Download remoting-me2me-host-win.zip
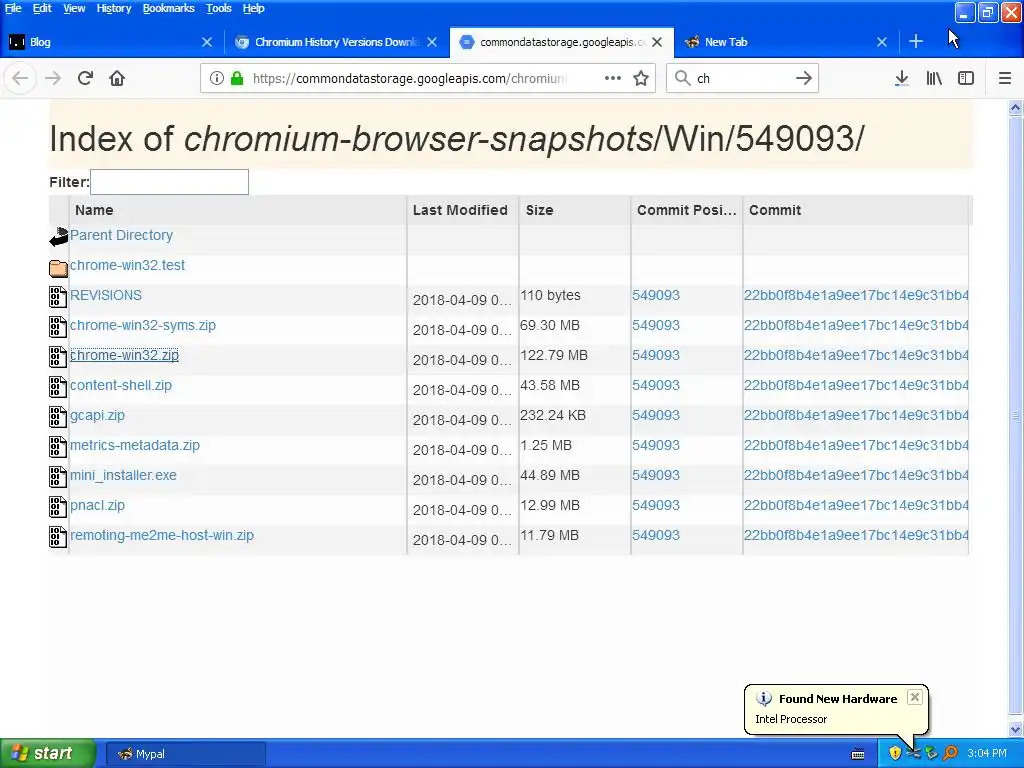The image size is (1024, 768). (162, 536)
